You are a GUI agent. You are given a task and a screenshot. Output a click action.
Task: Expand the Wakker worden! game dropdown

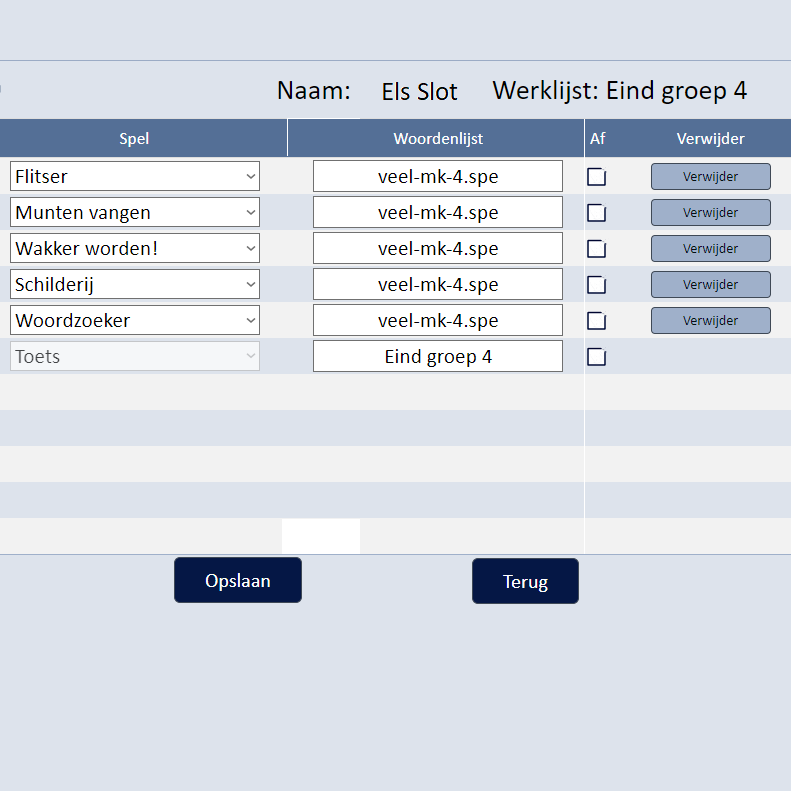pos(135,248)
